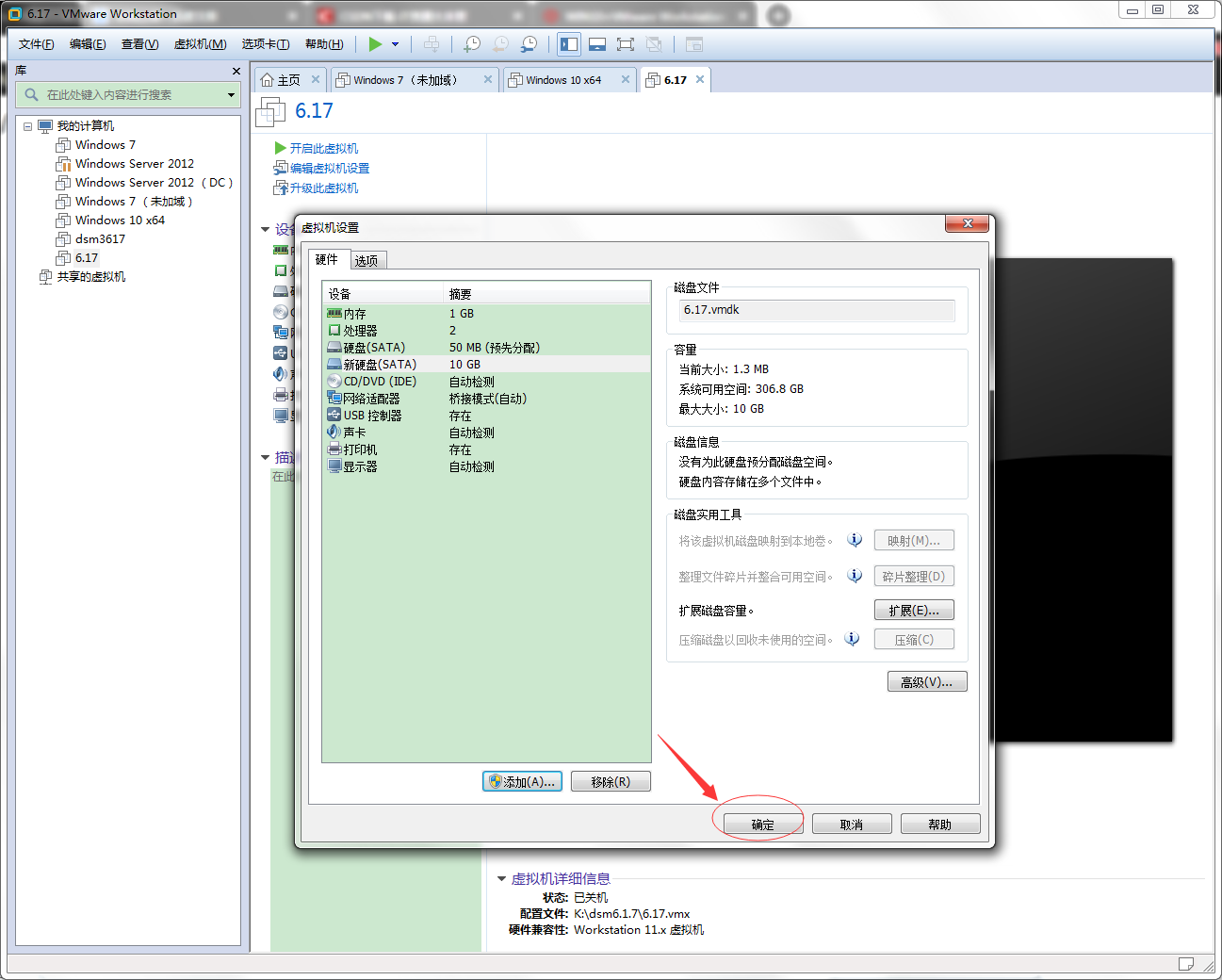Select the 显示器 device row
Viewport: 1222px width, 980px height.
[x=486, y=466]
